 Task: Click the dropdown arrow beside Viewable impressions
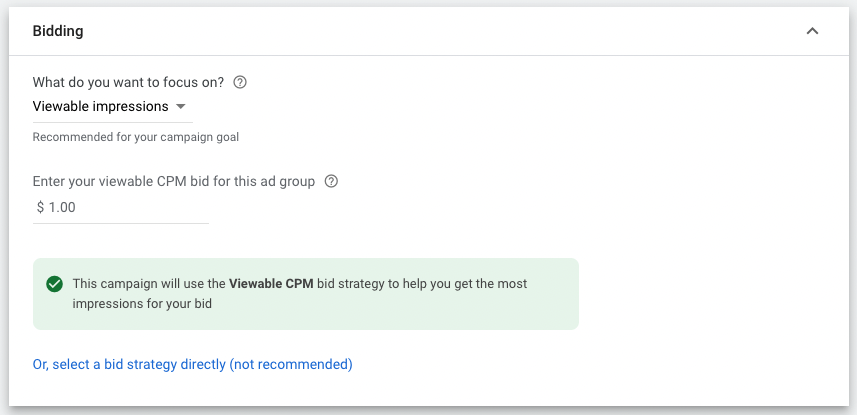(x=181, y=107)
